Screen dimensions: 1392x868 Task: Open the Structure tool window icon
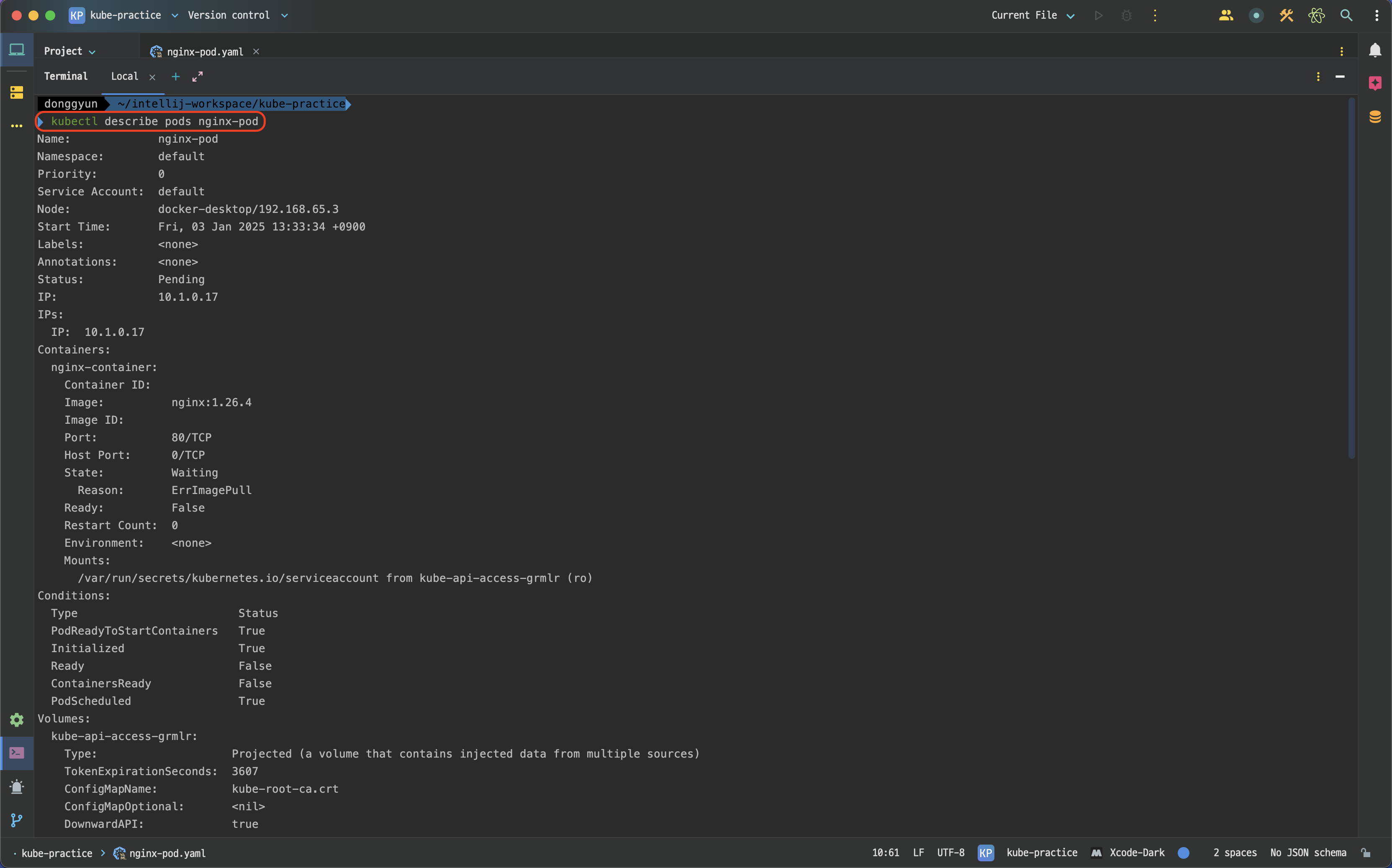17,92
